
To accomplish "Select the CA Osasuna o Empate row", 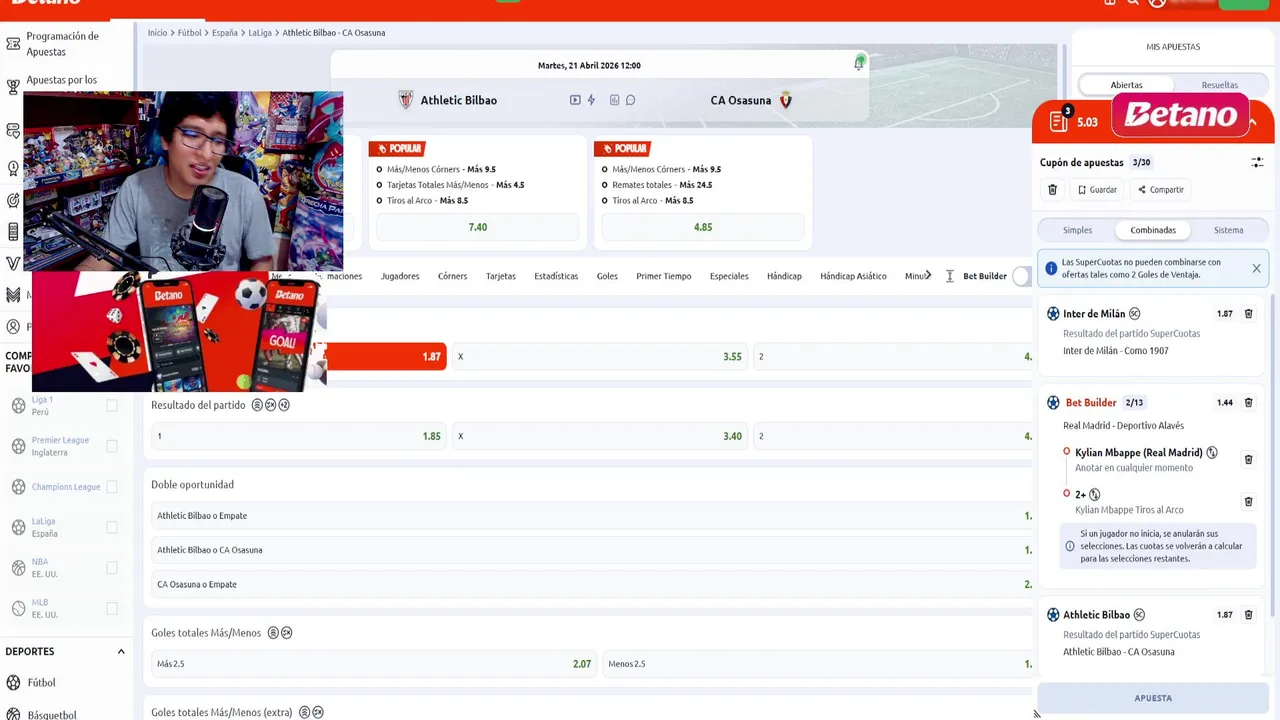I will (592, 584).
